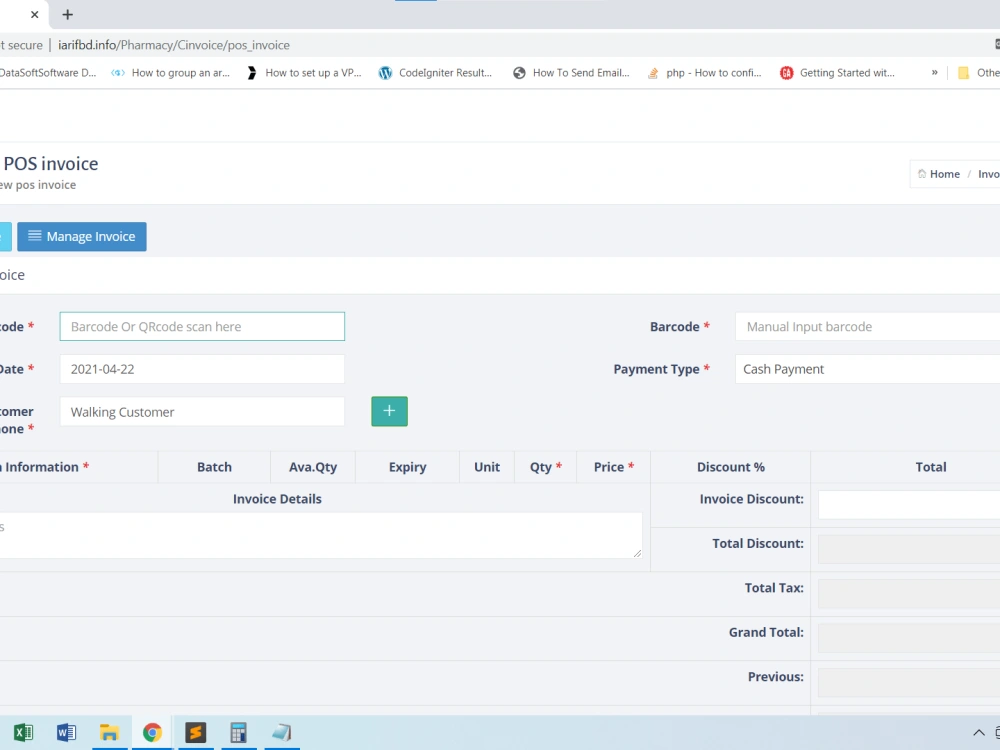Open Microsoft Word from the taskbar

[x=66, y=732]
